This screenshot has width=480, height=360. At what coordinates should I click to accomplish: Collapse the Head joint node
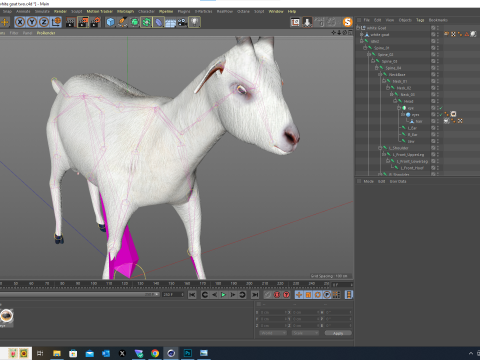[x=395, y=101]
